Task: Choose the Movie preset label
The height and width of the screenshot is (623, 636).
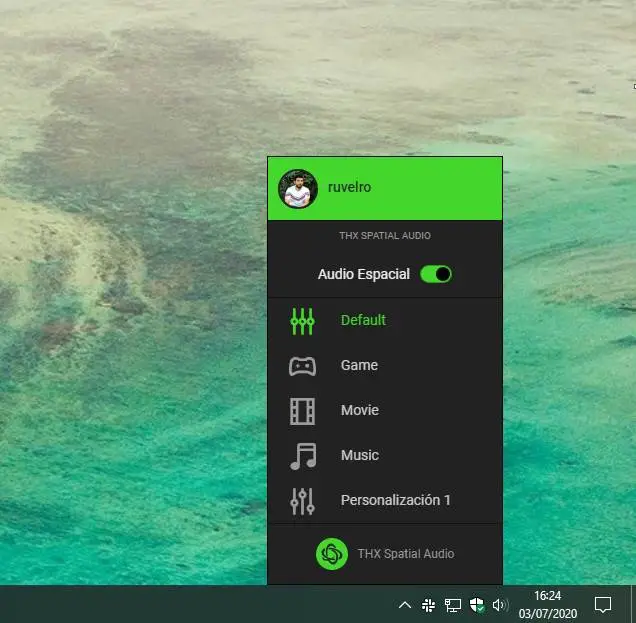Action: coord(360,410)
